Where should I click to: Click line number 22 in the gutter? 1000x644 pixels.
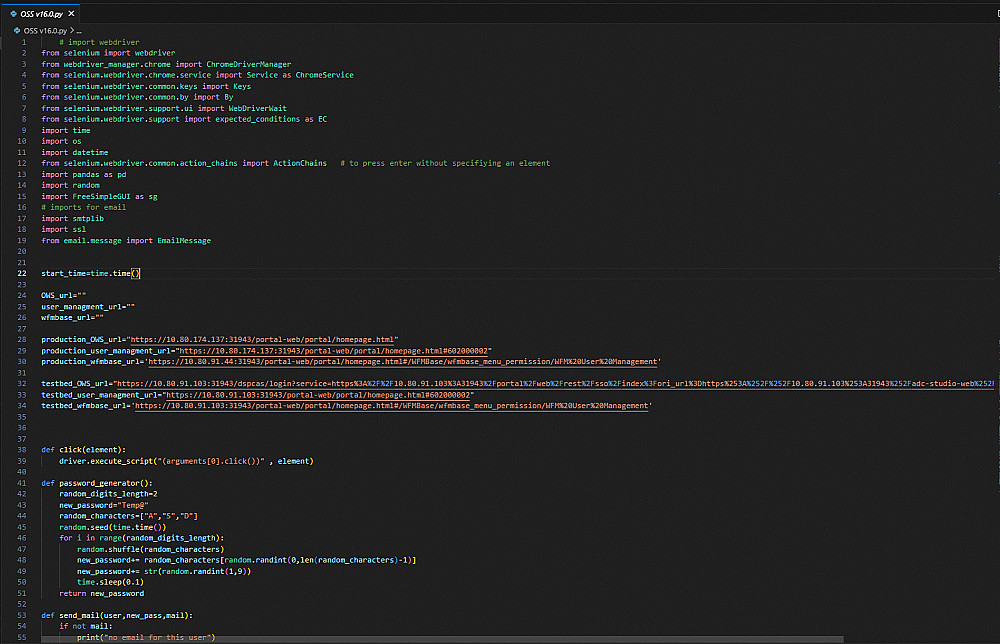[x=22, y=274]
